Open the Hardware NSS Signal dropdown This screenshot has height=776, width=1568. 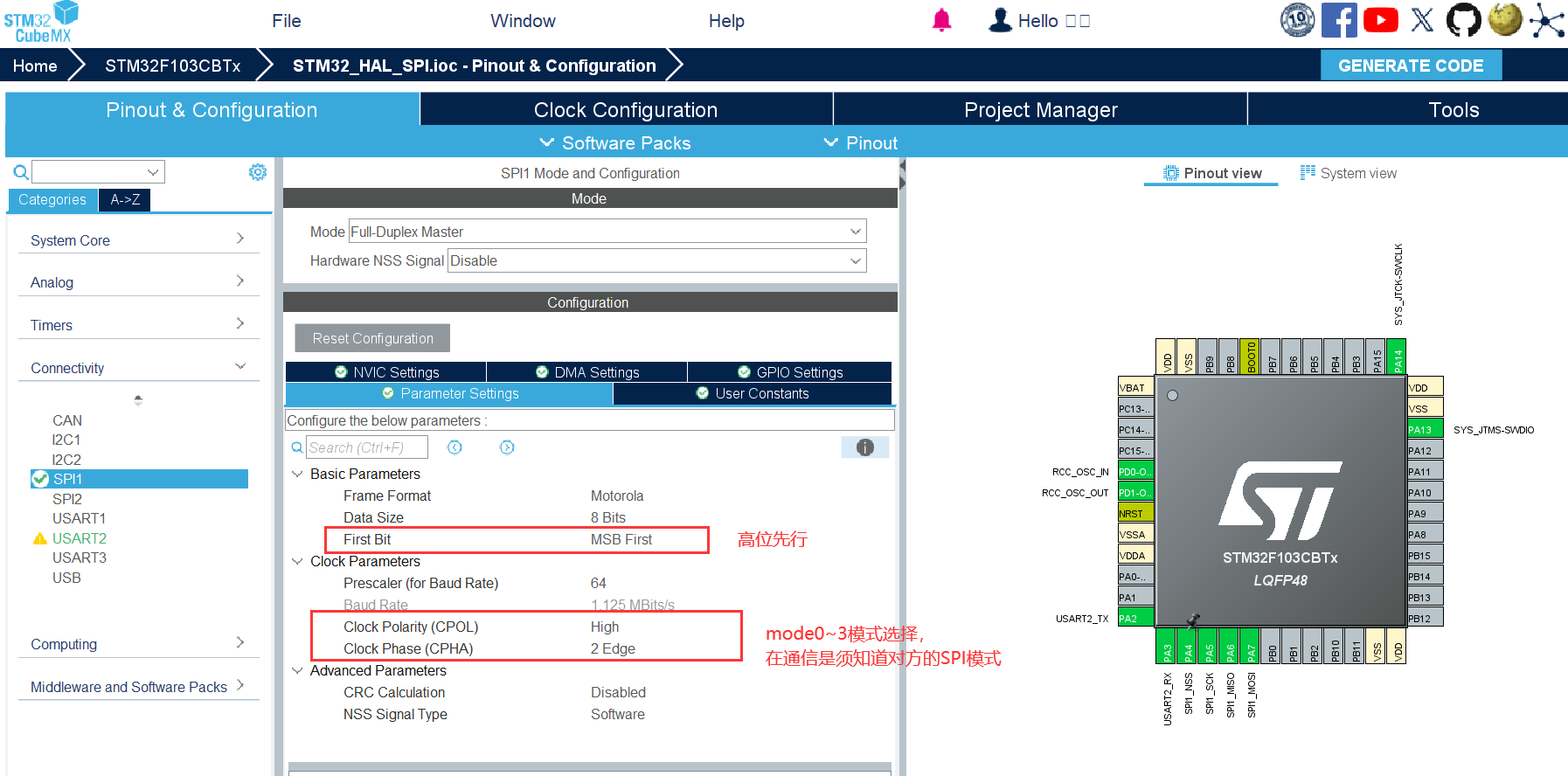tap(657, 260)
